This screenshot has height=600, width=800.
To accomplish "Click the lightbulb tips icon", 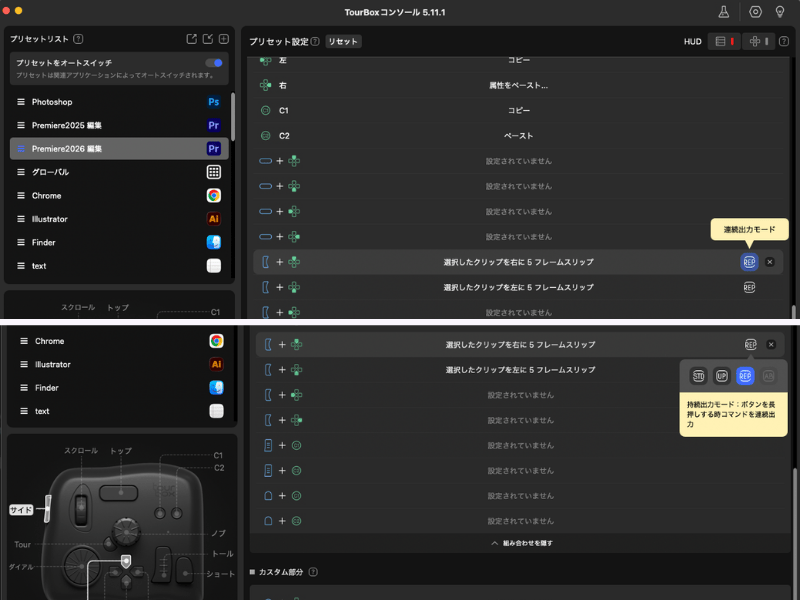I will pos(780,12).
